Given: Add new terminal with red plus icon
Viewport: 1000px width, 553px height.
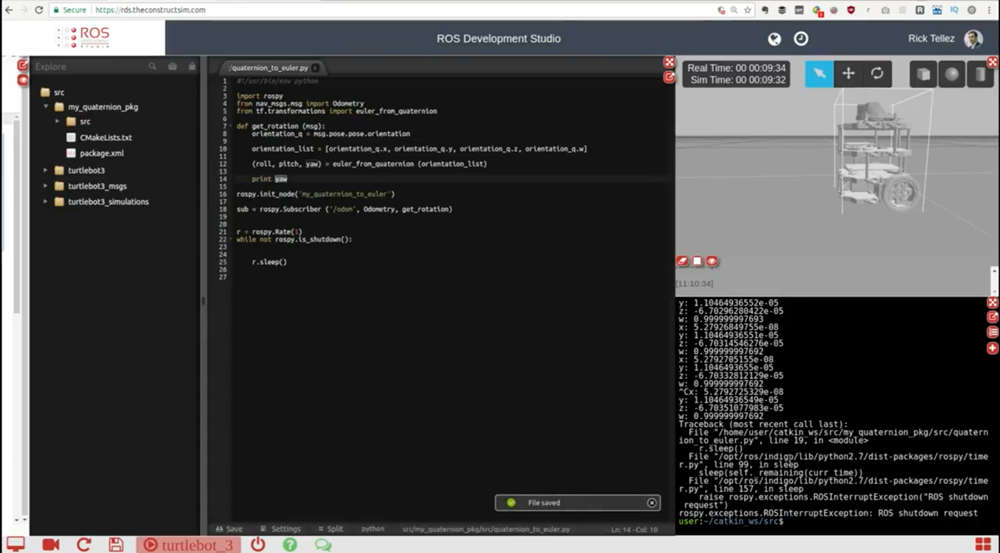Looking at the screenshot, I should (992, 348).
